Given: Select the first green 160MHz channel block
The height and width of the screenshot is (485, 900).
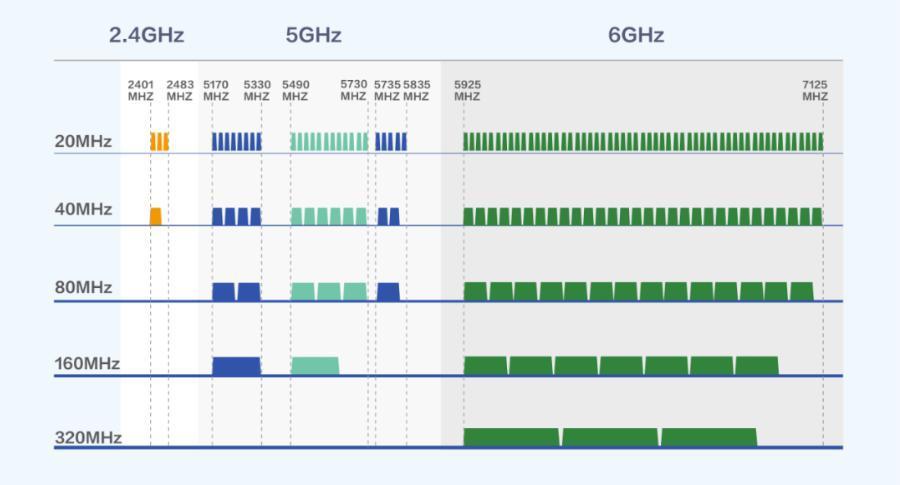Looking at the screenshot, I should 485,366.
